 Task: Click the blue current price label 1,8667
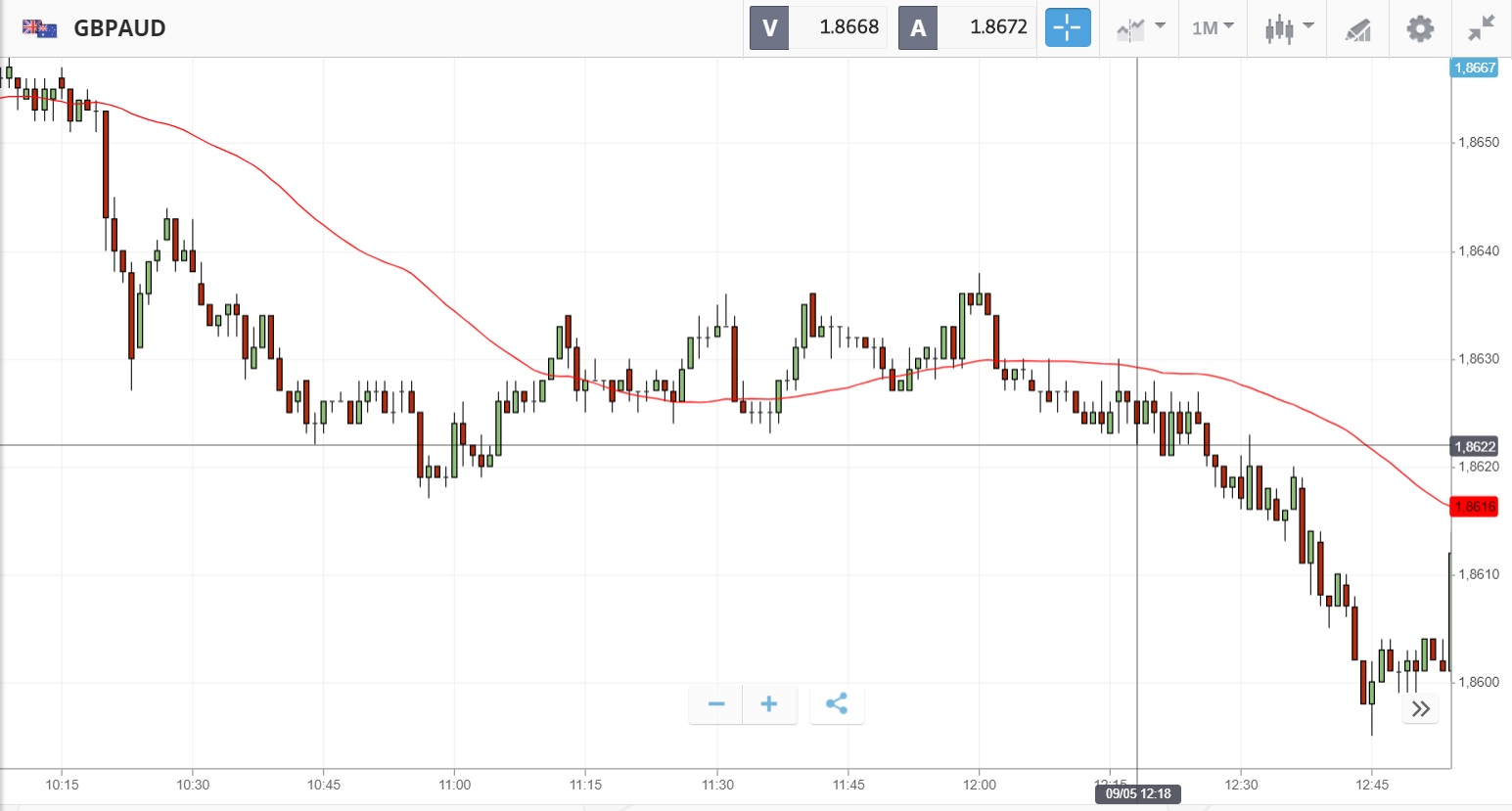pos(1475,68)
